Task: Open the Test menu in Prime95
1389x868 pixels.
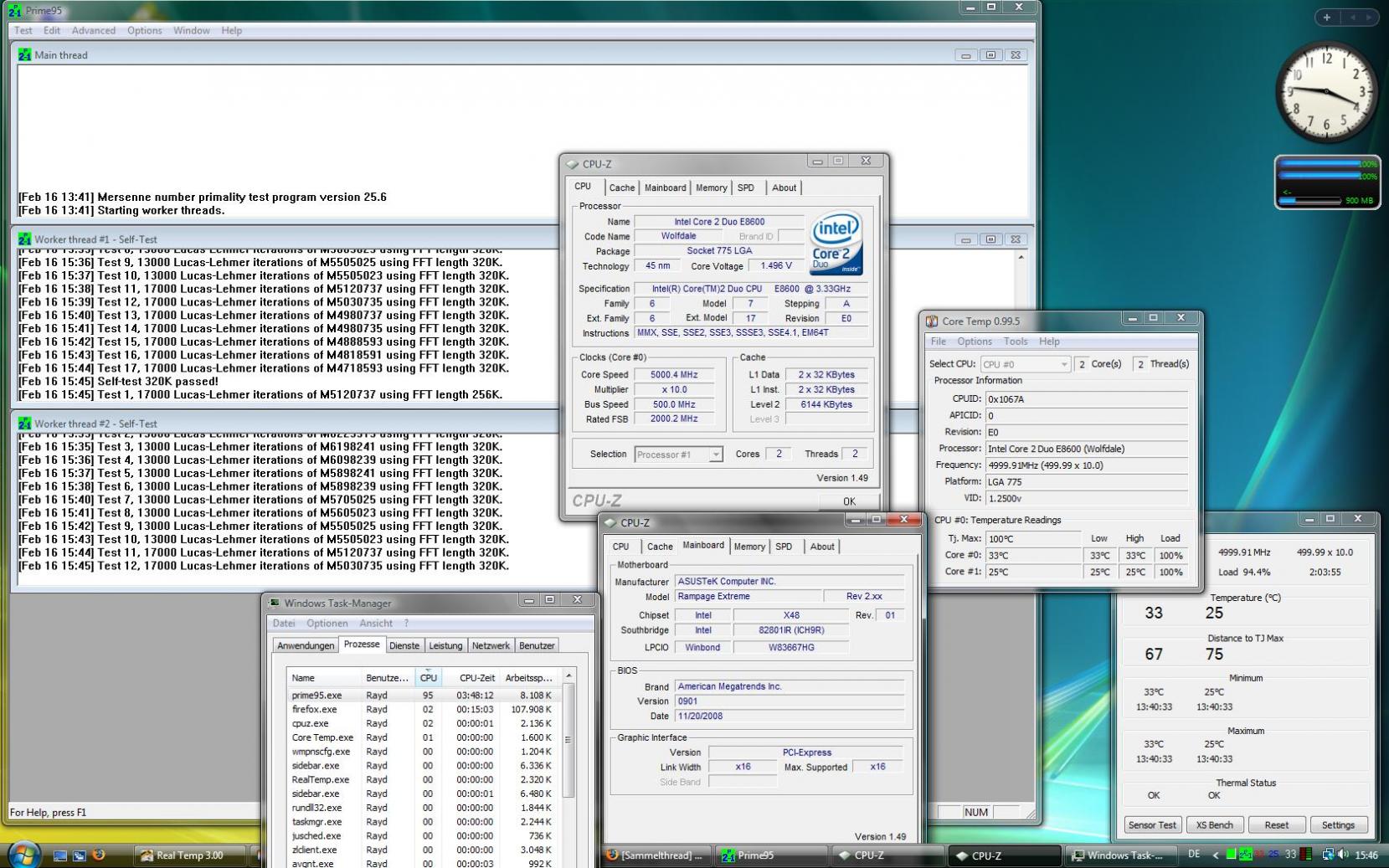Action: click(x=23, y=30)
